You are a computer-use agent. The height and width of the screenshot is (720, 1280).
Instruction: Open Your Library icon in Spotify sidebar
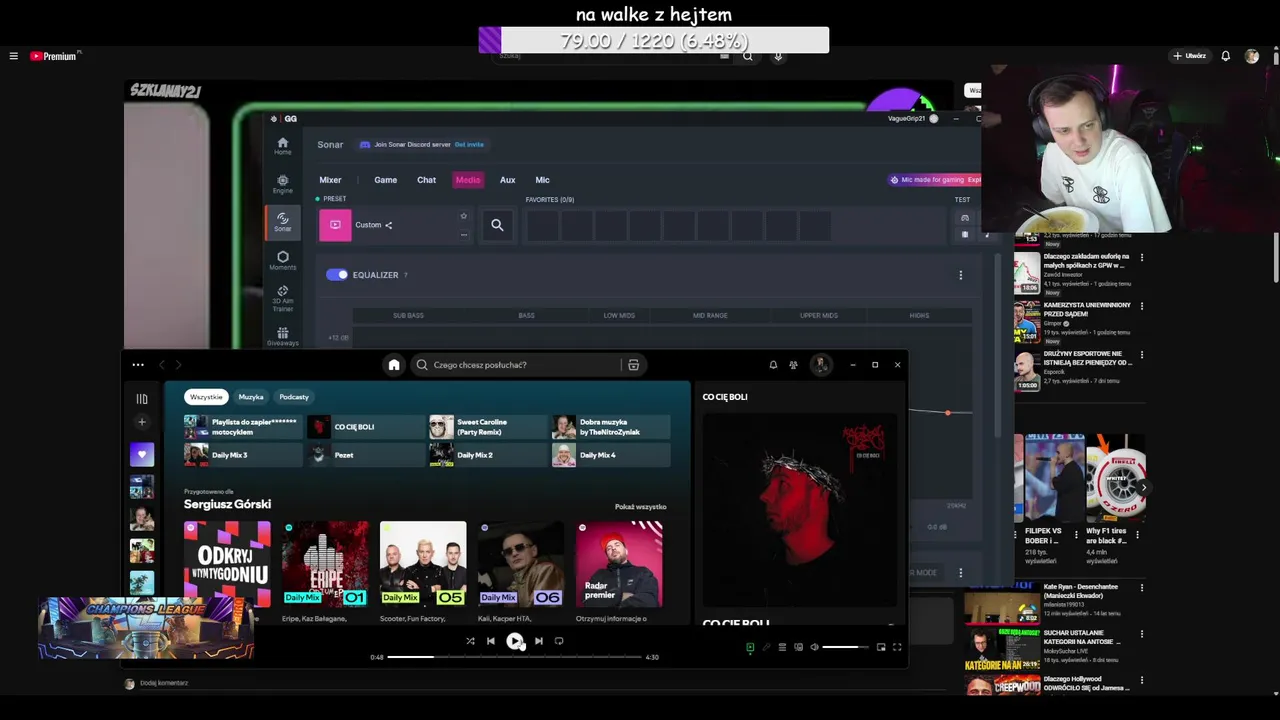pyautogui.click(x=142, y=399)
